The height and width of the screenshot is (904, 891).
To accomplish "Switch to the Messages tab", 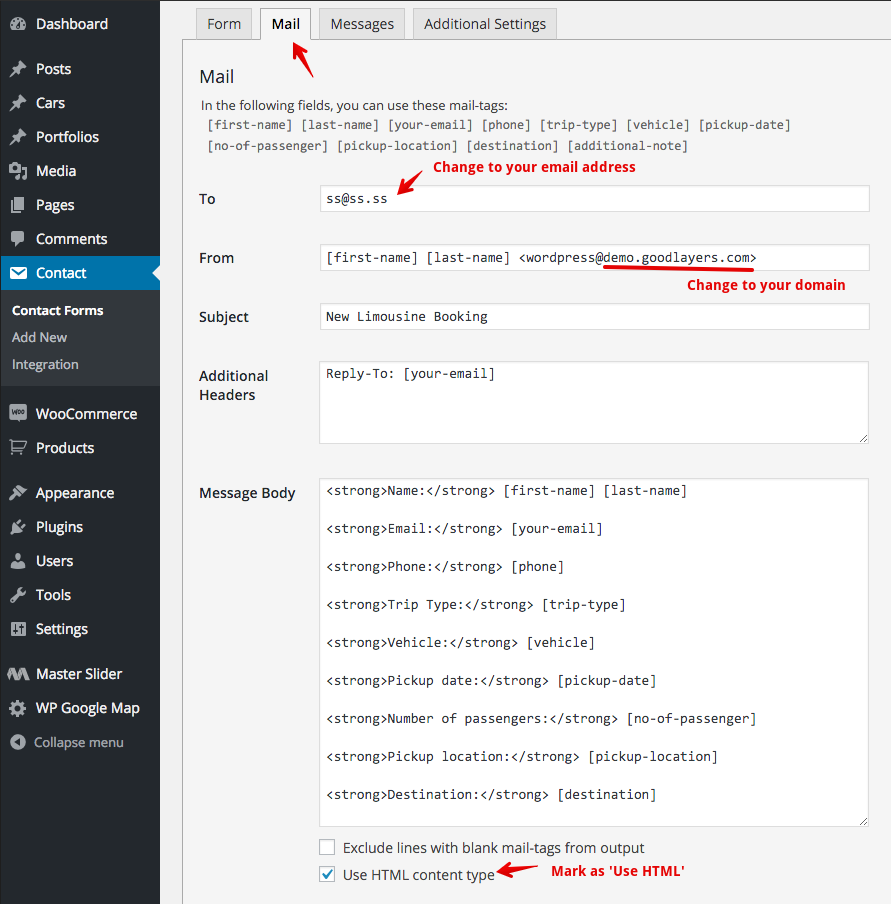I will (362, 24).
